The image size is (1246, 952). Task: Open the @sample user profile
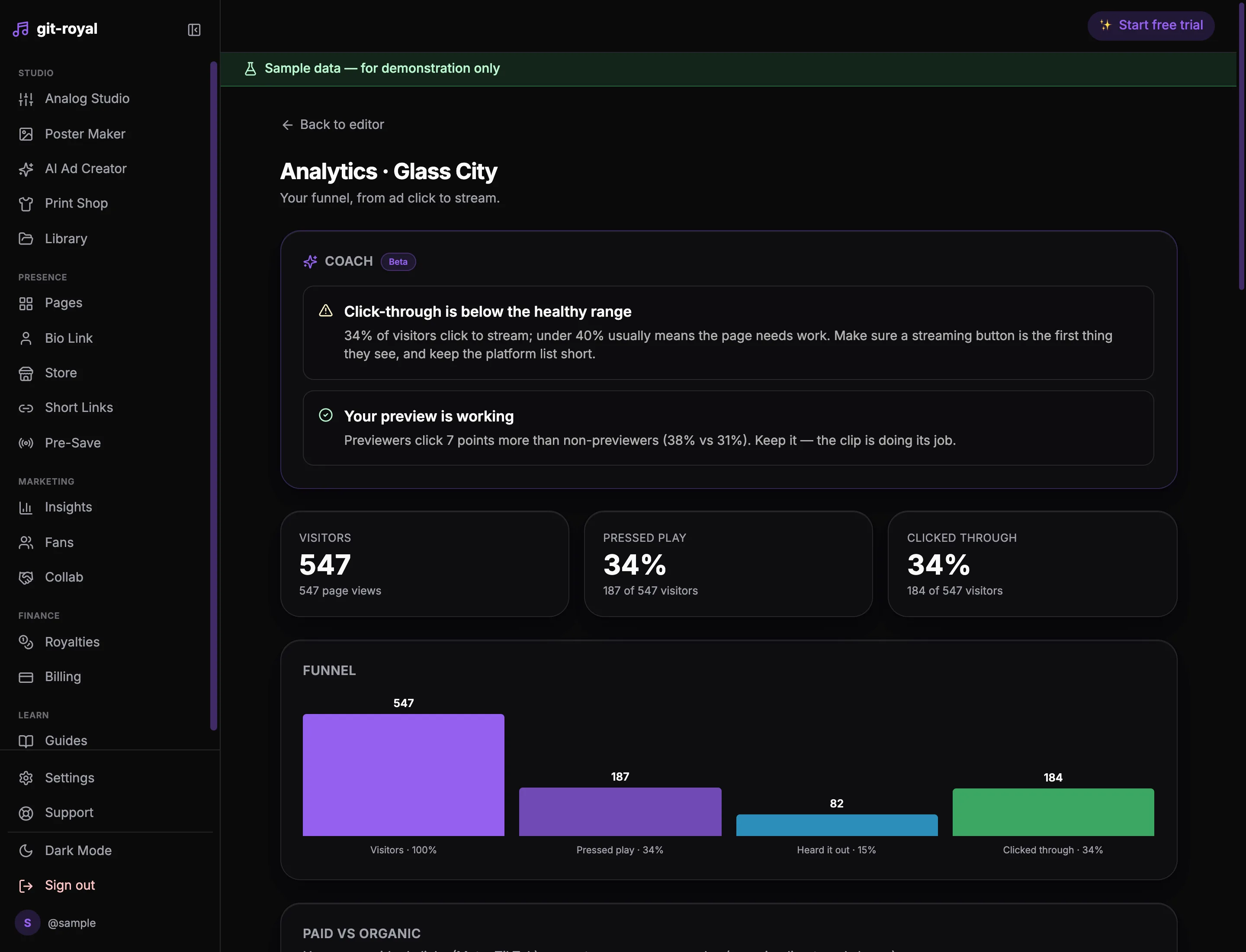(x=55, y=923)
